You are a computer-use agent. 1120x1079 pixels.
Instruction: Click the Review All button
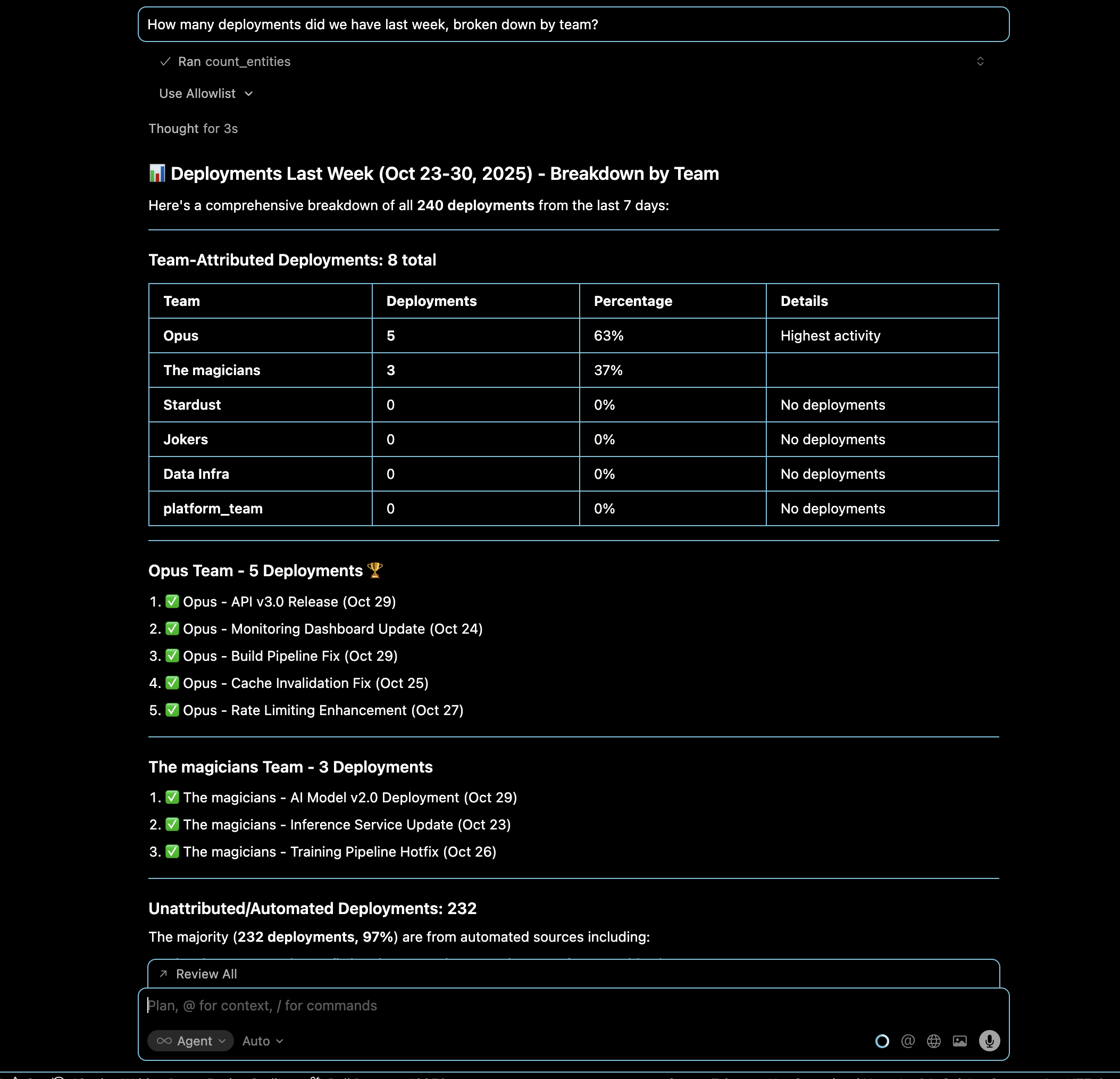pos(206,974)
